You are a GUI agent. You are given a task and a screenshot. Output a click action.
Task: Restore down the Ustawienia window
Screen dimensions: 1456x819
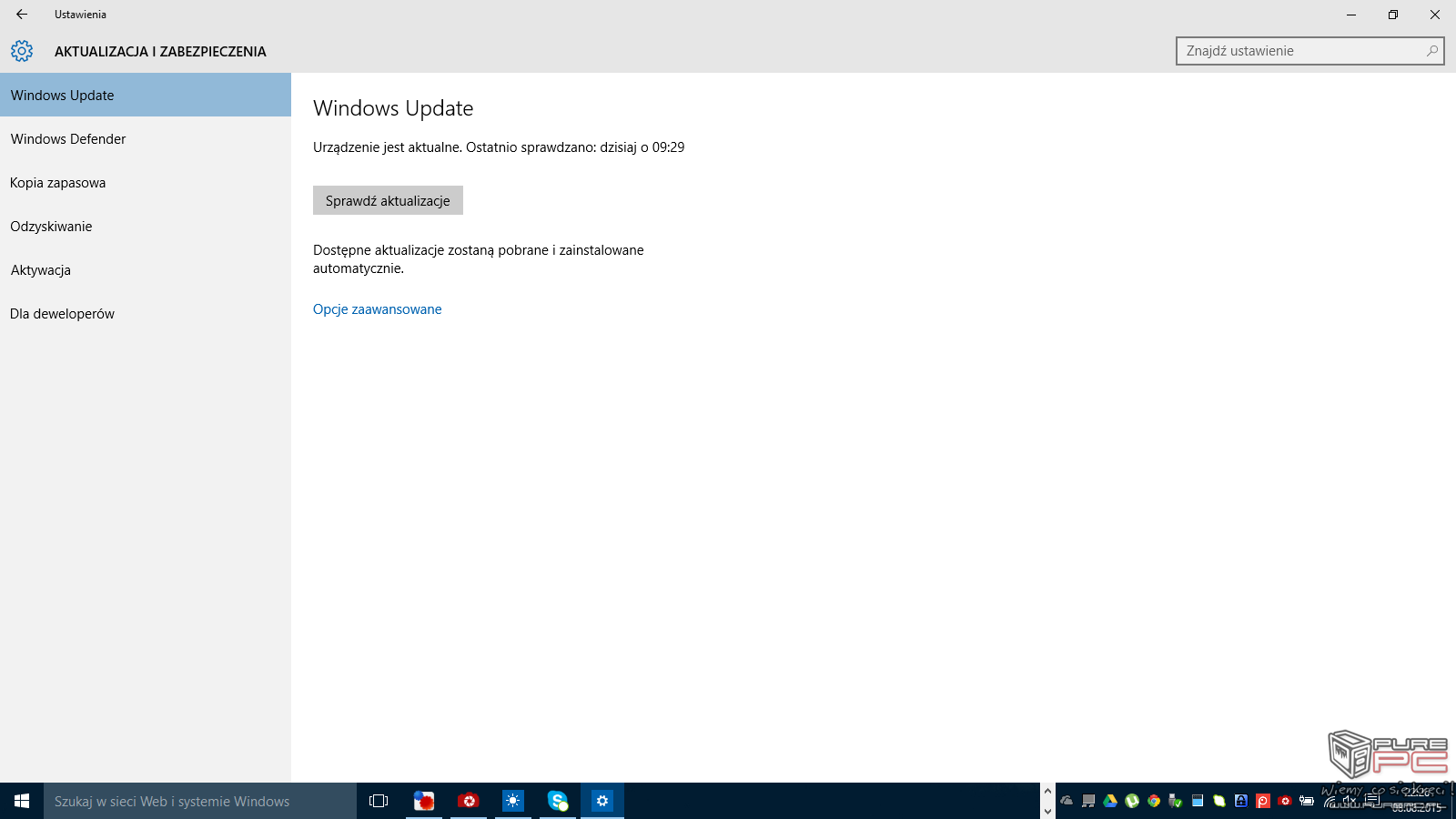[1393, 15]
